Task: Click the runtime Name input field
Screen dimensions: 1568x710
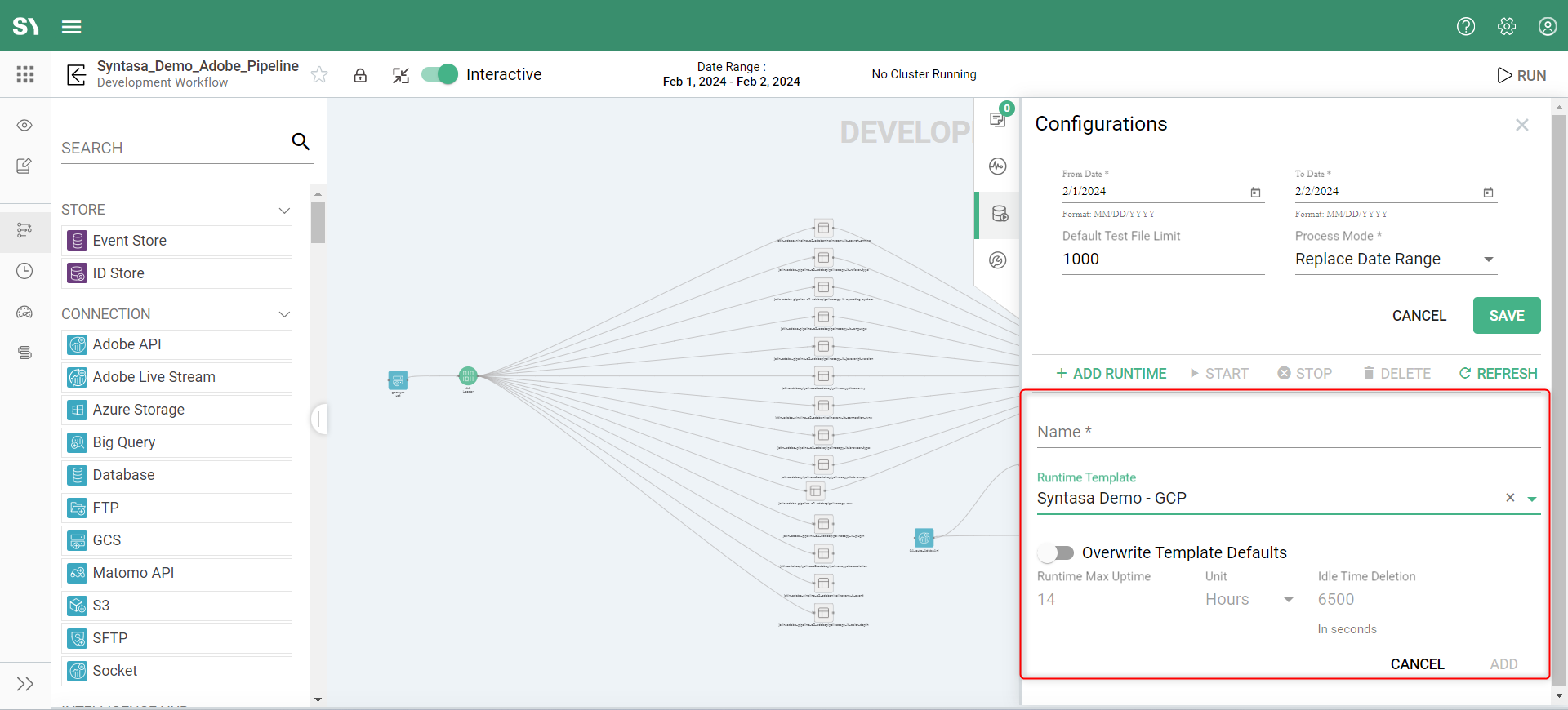Action: point(1287,433)
